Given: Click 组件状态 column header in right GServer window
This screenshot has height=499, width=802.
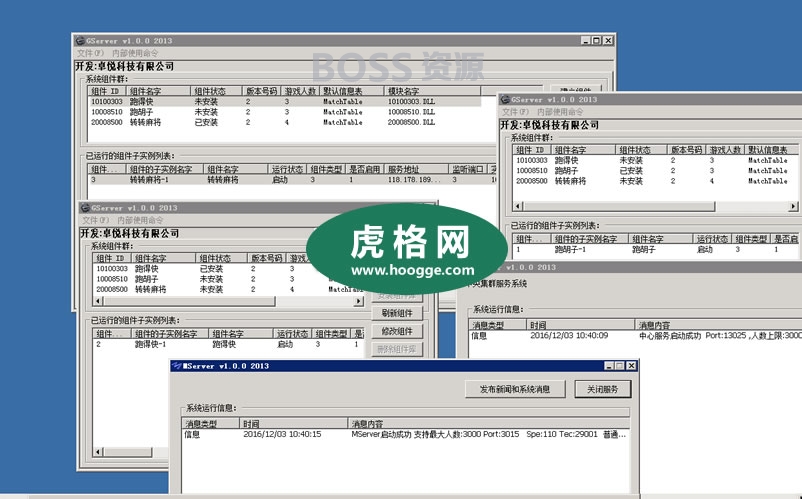Looking at the screenshot, I should (x=641, y=150).
